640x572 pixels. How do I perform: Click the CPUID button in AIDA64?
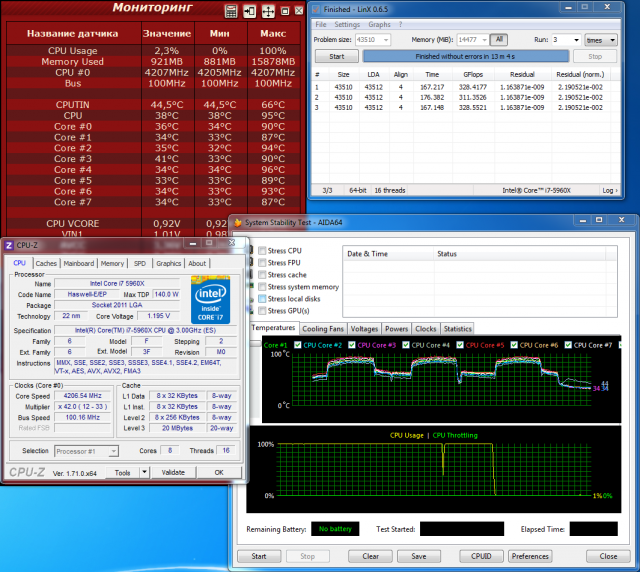tap(481, 556)
